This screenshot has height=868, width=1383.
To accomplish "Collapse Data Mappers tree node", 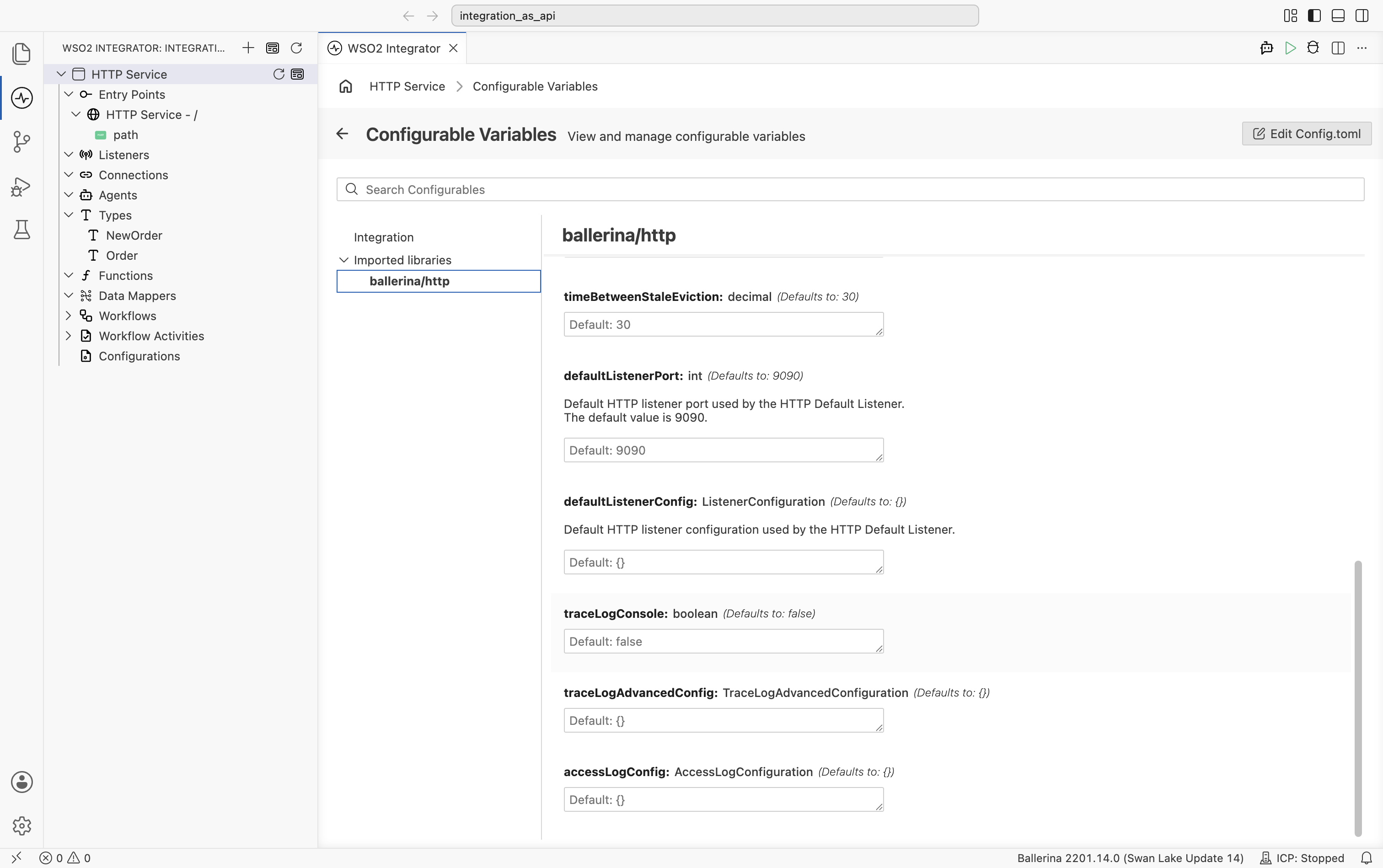I will pos(68,295).
